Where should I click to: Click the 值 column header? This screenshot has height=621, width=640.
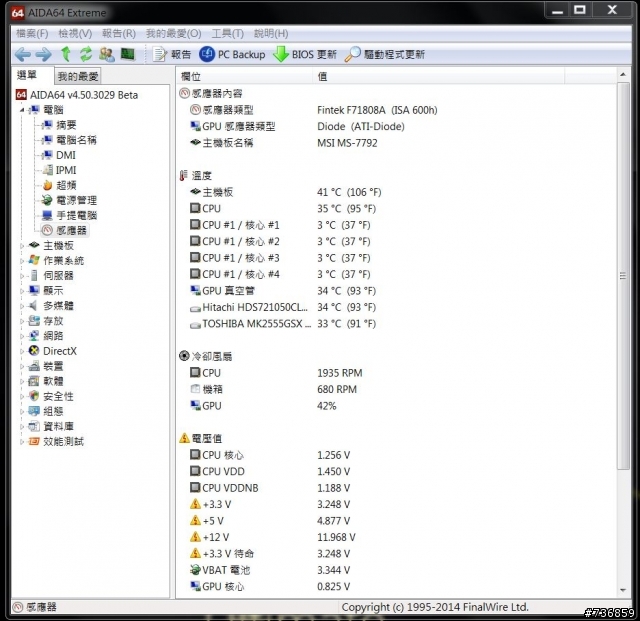coord(439,76)
